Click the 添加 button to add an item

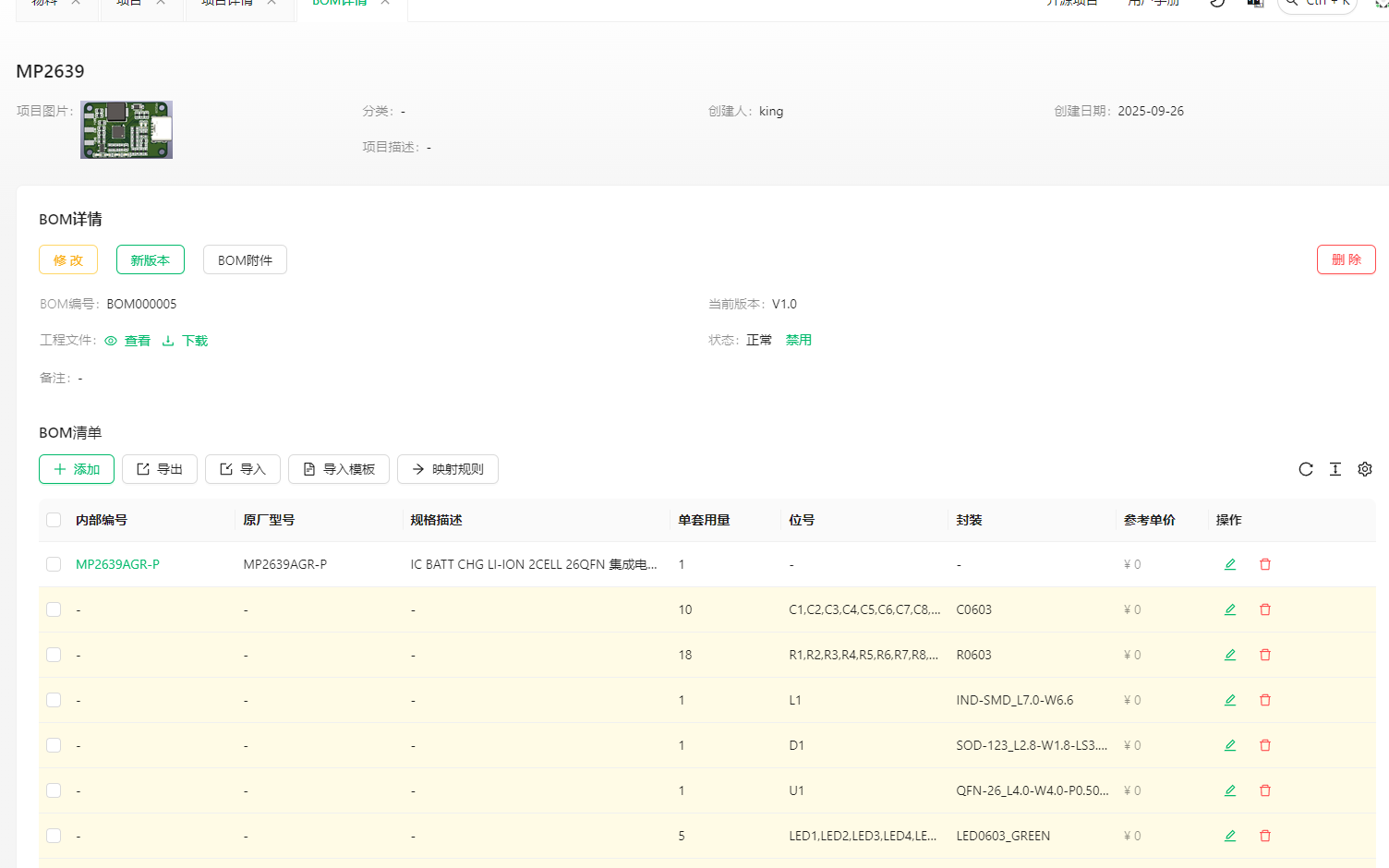[77, 469]
